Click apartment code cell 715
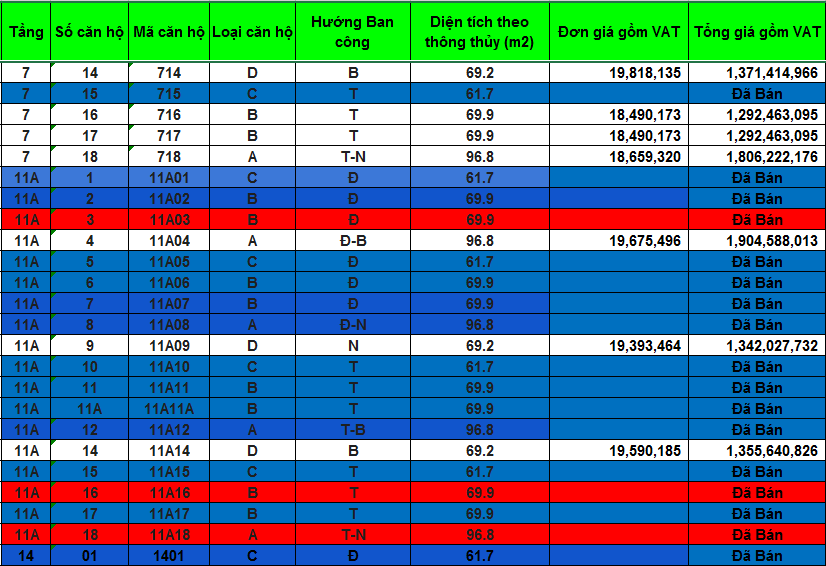Screen dimensions: 826x566 (169, 93)
